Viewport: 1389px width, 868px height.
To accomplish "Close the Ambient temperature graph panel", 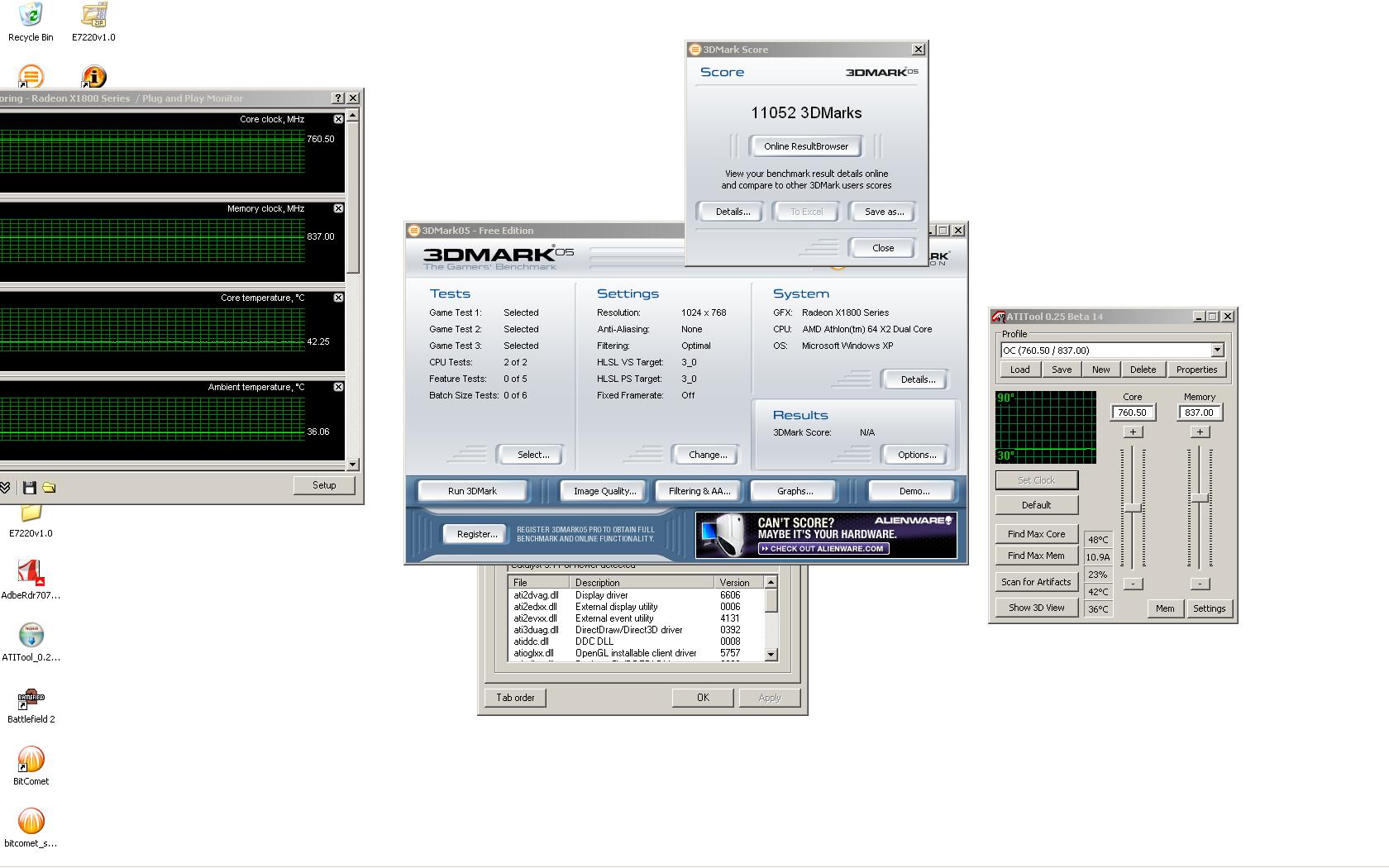I will 338,387.
